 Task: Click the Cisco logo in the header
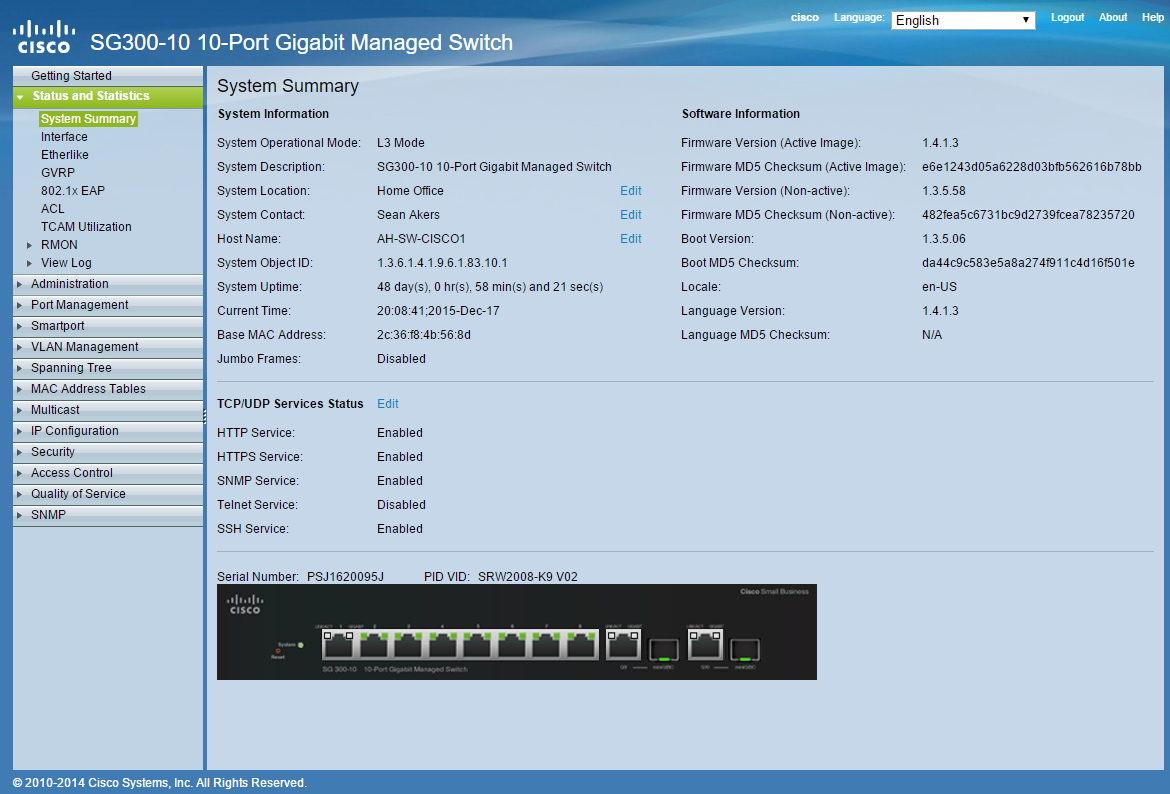point(44,37)
